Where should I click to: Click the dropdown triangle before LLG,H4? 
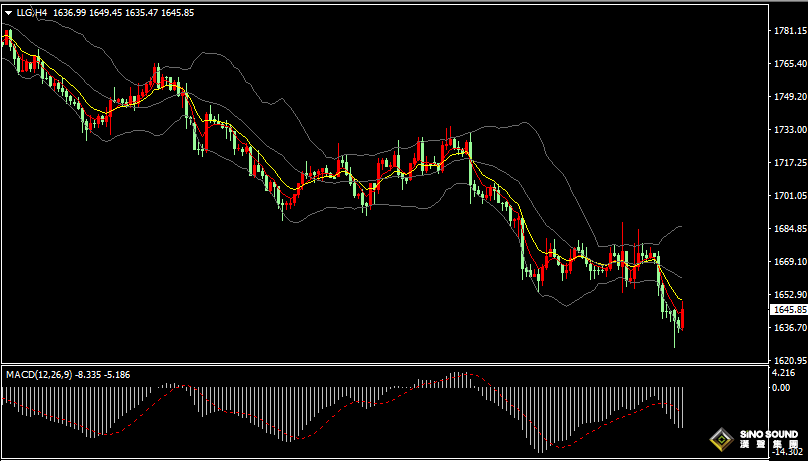(8, 13)
